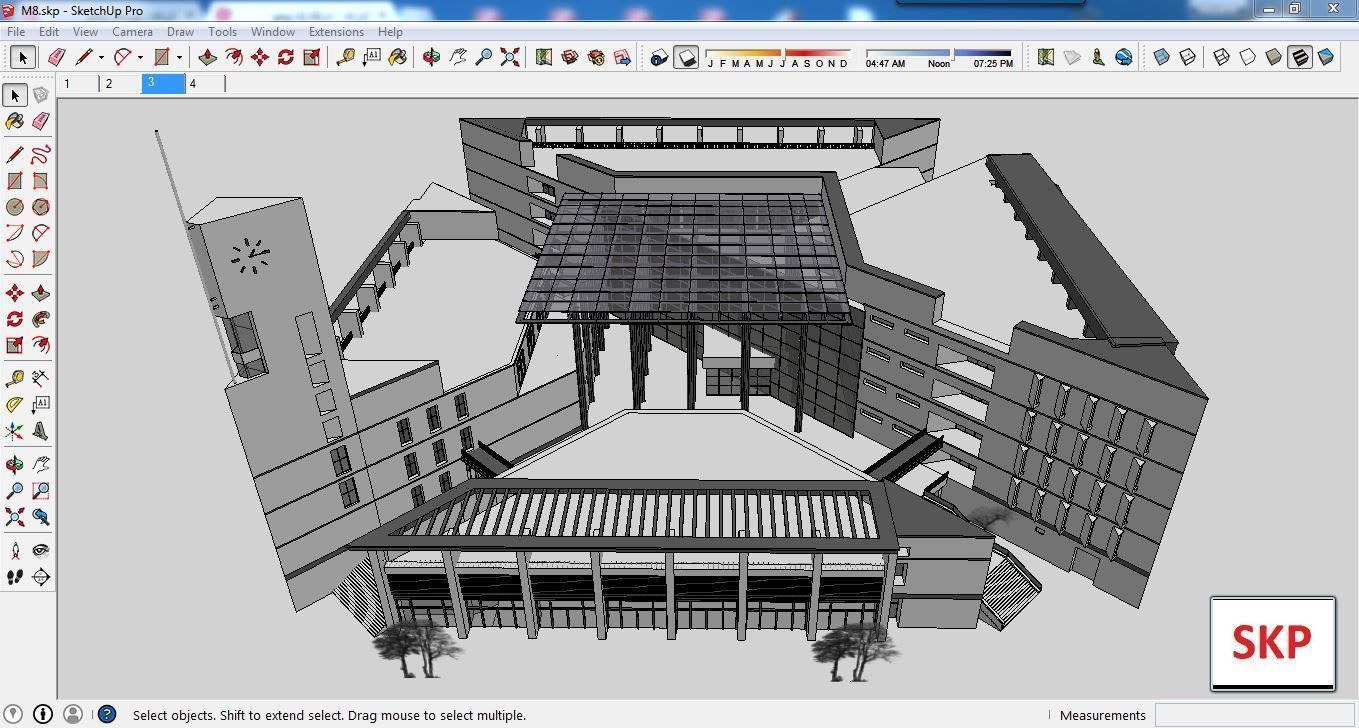This screenshot has width=1359, height=728.
Task: Open the Extensions menu
Action: point(336,31)
